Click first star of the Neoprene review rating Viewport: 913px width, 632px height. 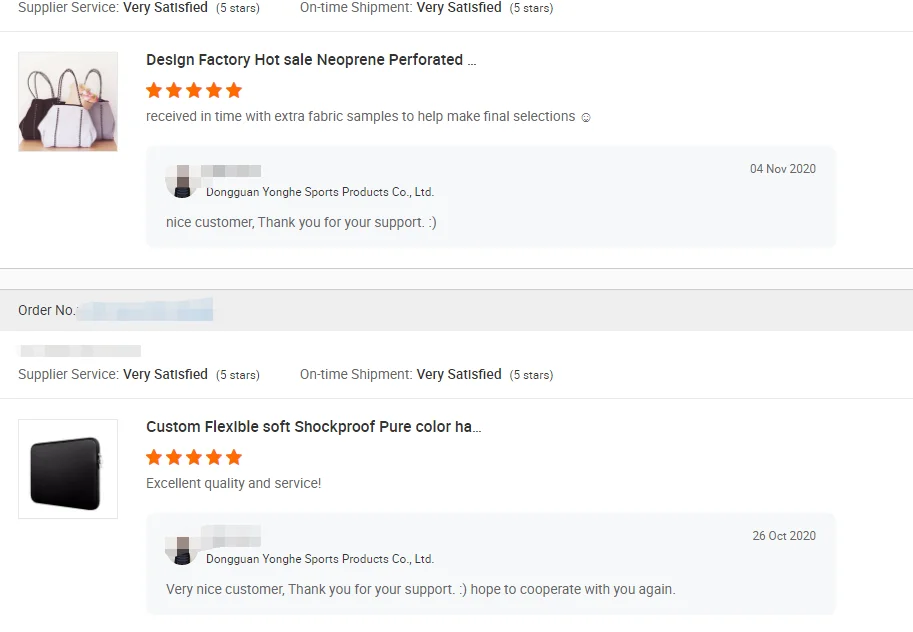tap(154, 91)
